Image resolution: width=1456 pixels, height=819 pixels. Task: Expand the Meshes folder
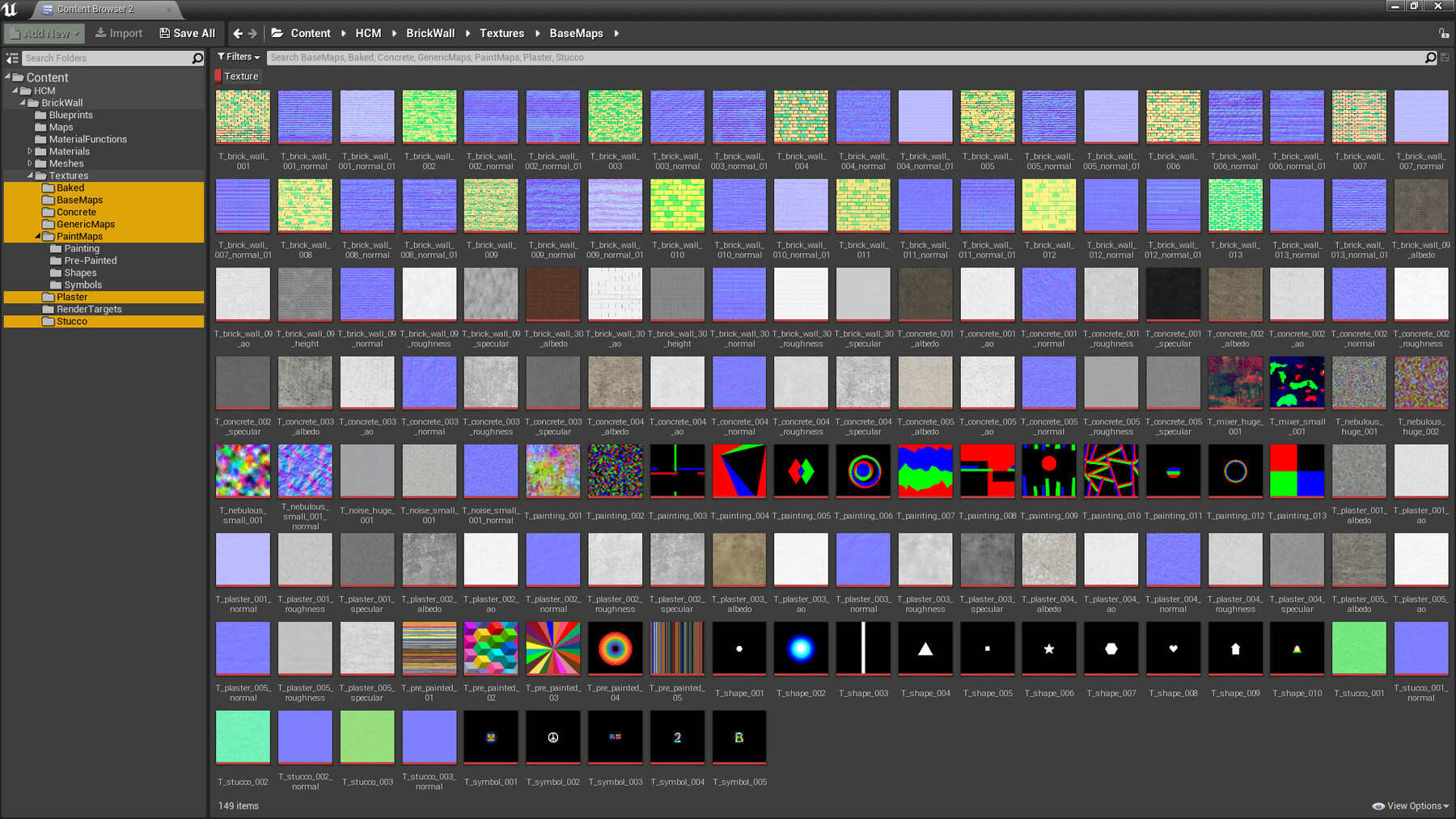coord(30,163)
